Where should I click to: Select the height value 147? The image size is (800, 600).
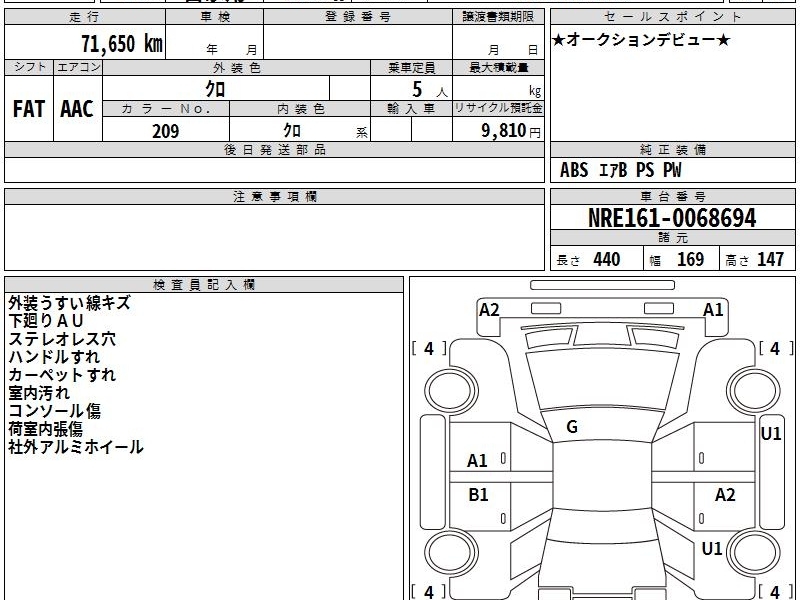(770, 259)
